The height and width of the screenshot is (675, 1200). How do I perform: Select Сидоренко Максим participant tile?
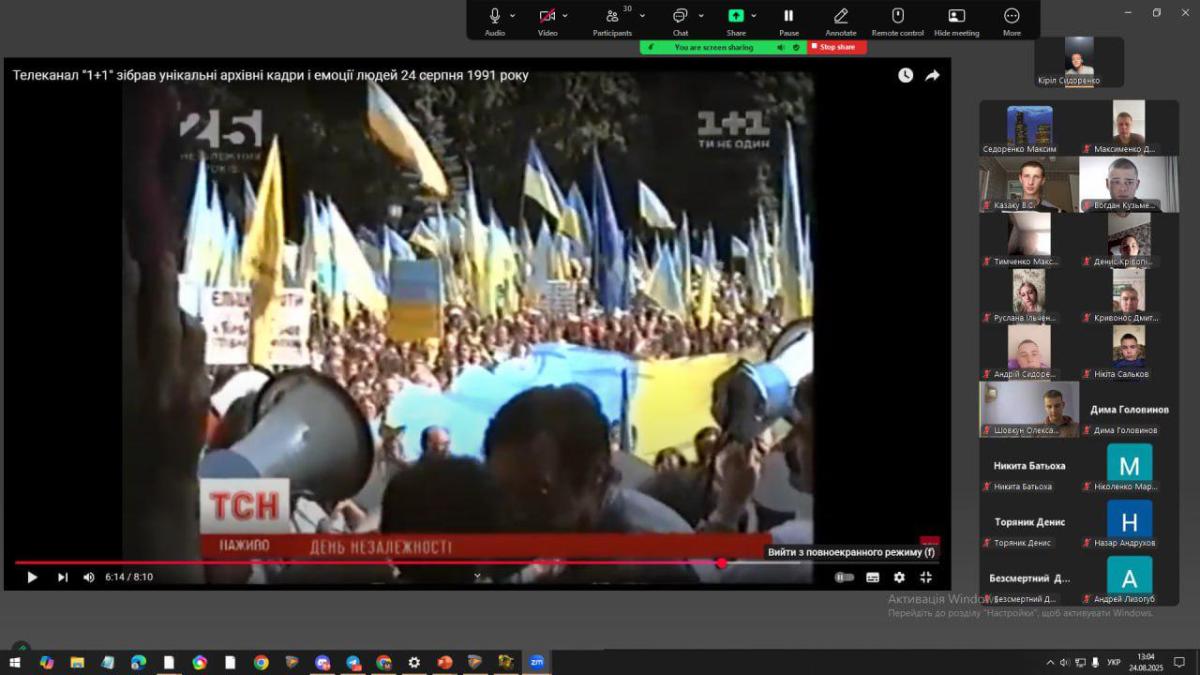tap(1029, 130)
